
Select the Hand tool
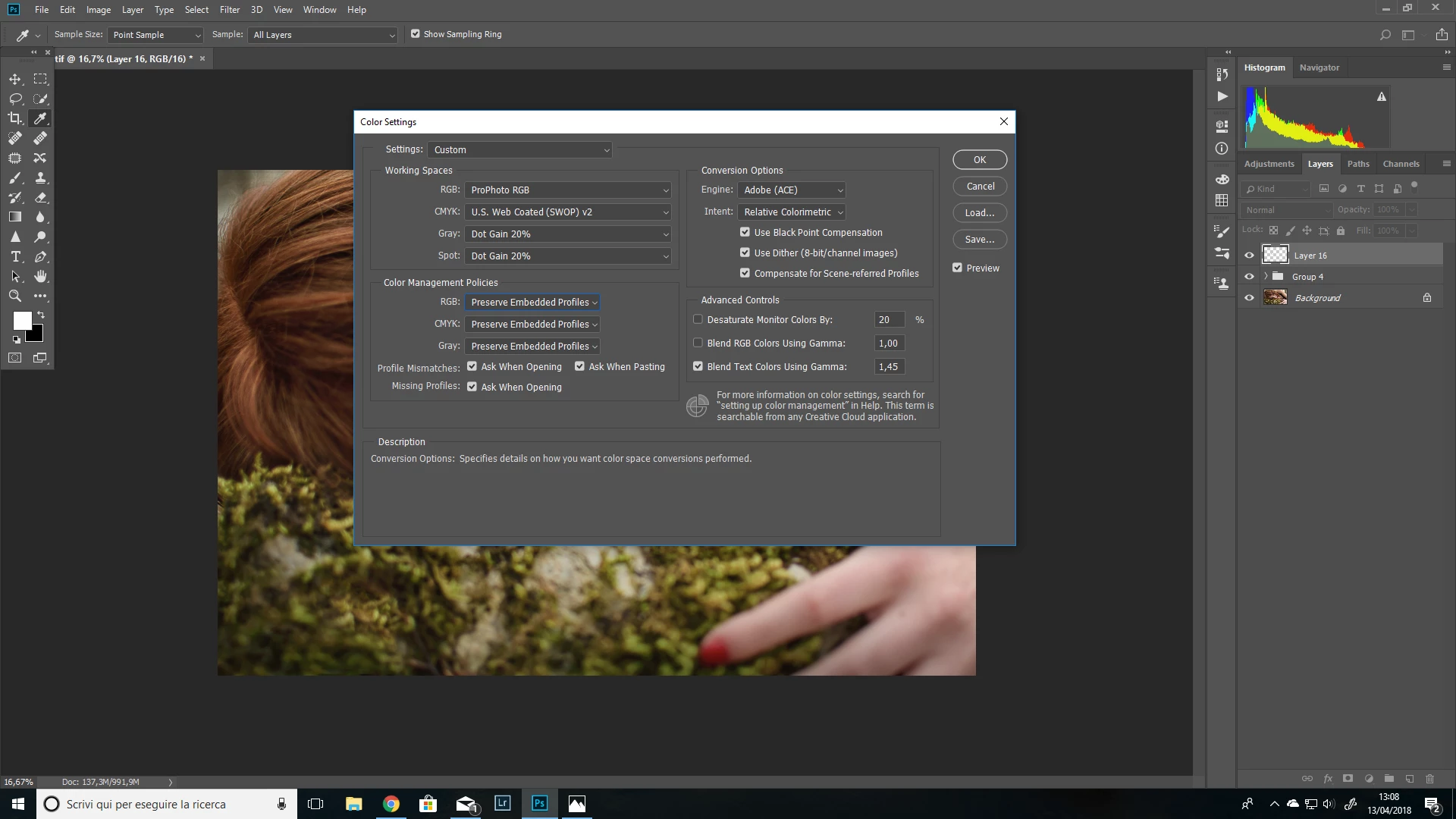pos(40,277)
